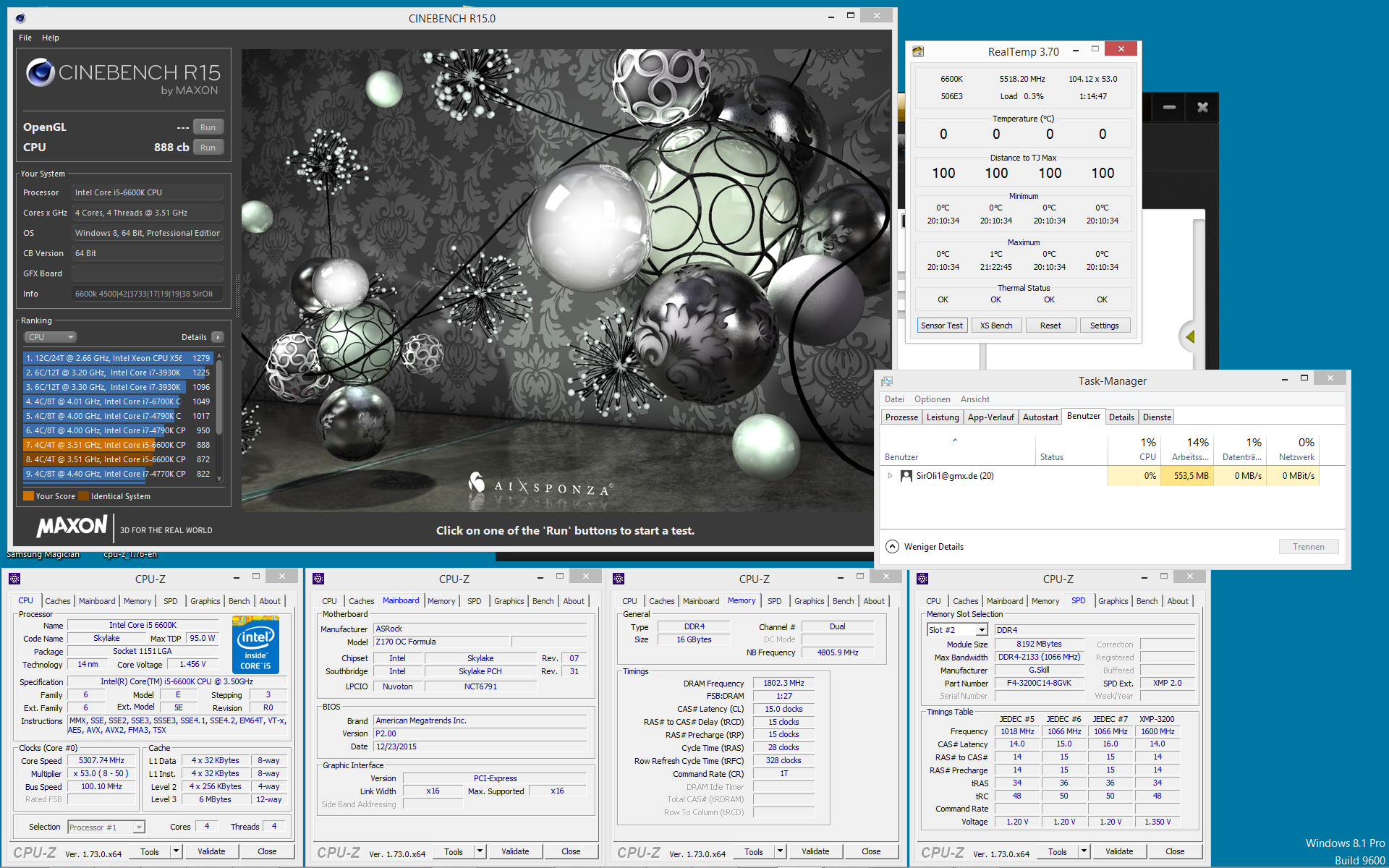Click ranking list scroll down arrow

(x=219, y=479)
